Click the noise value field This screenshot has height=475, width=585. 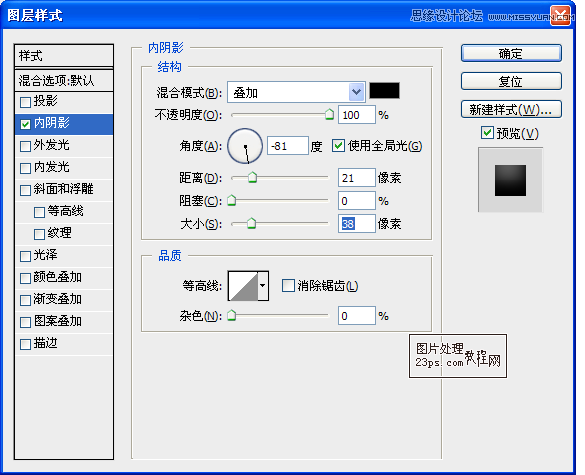coord(356,316)
